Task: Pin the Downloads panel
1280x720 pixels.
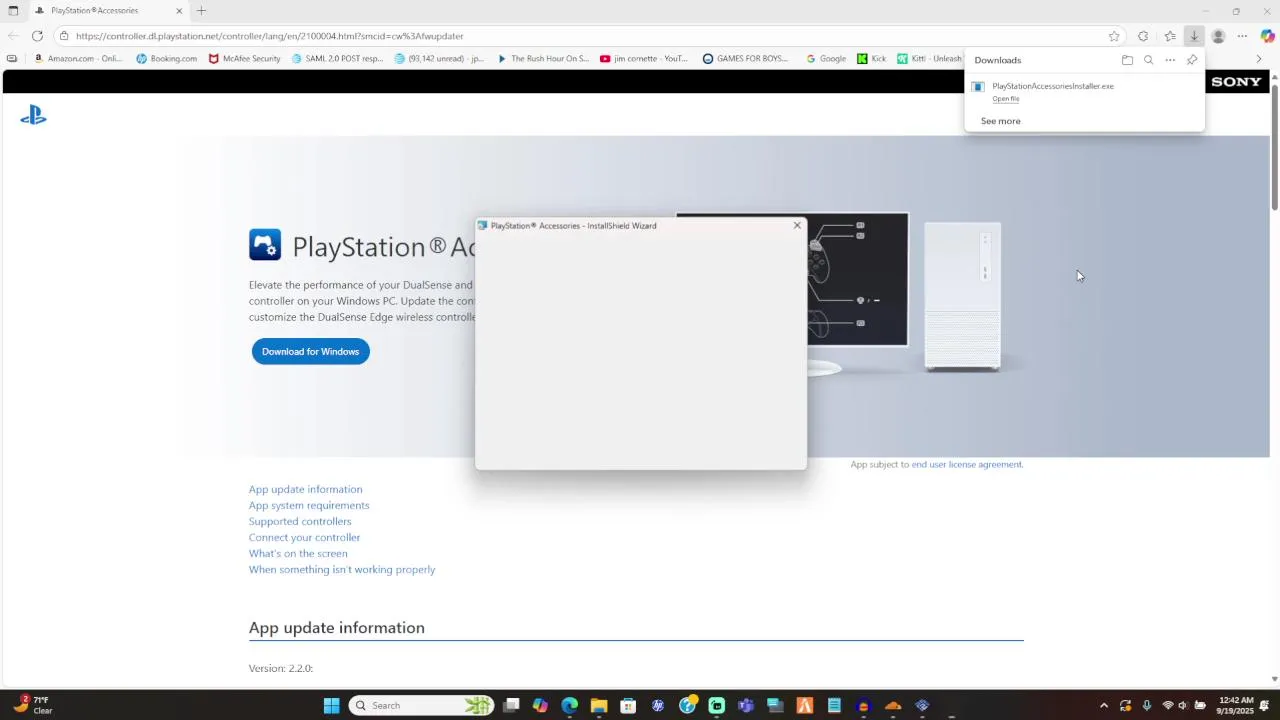Action: 1192,60
